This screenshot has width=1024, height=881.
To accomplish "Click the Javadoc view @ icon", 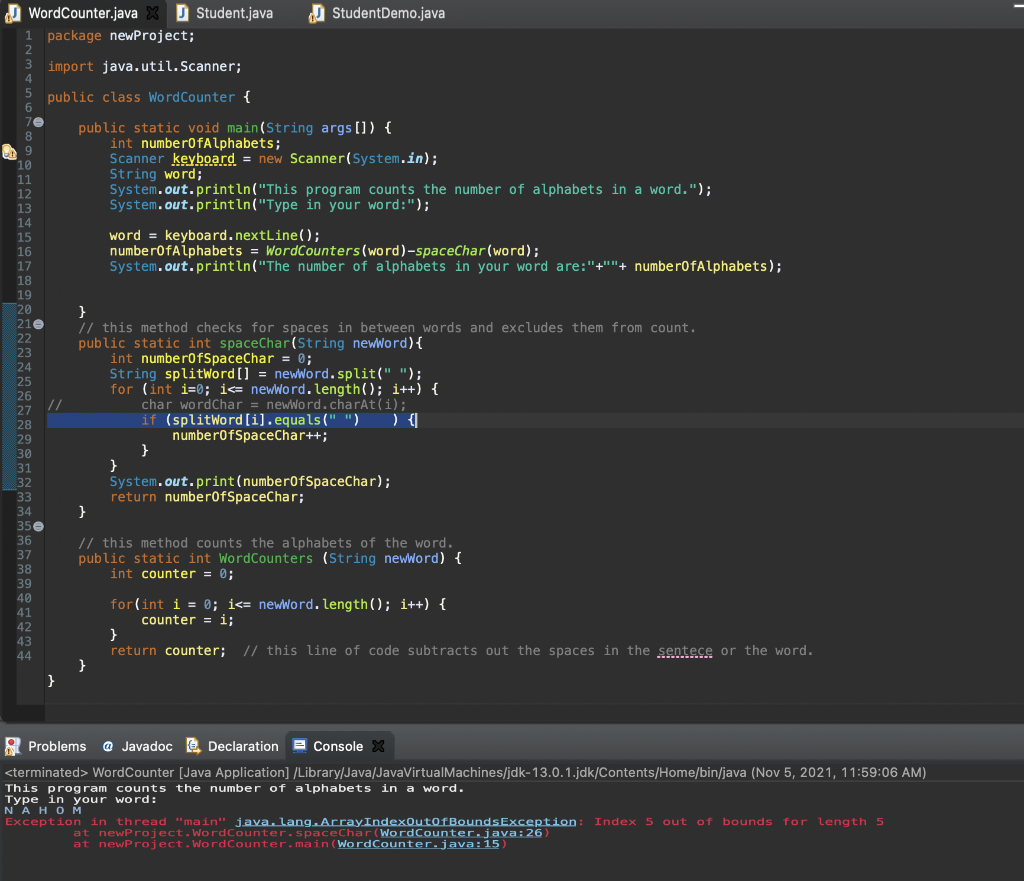I will (x=106, y=745).
